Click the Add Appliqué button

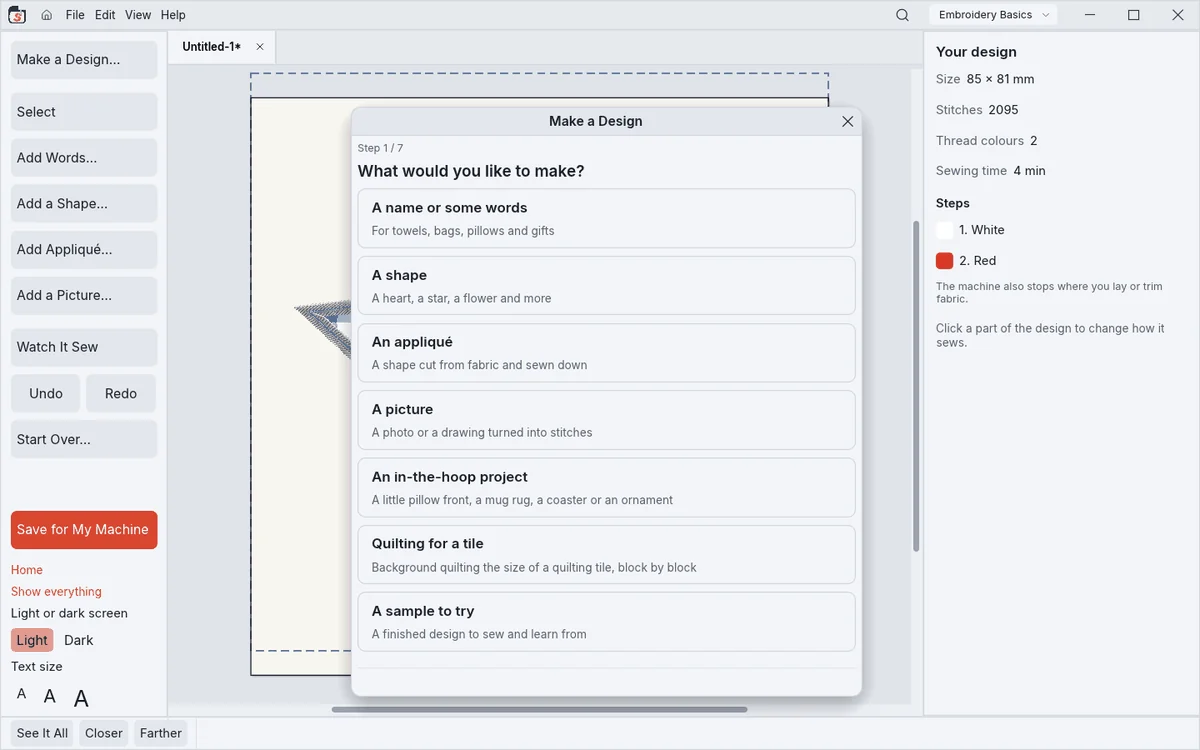click(84, 250)
